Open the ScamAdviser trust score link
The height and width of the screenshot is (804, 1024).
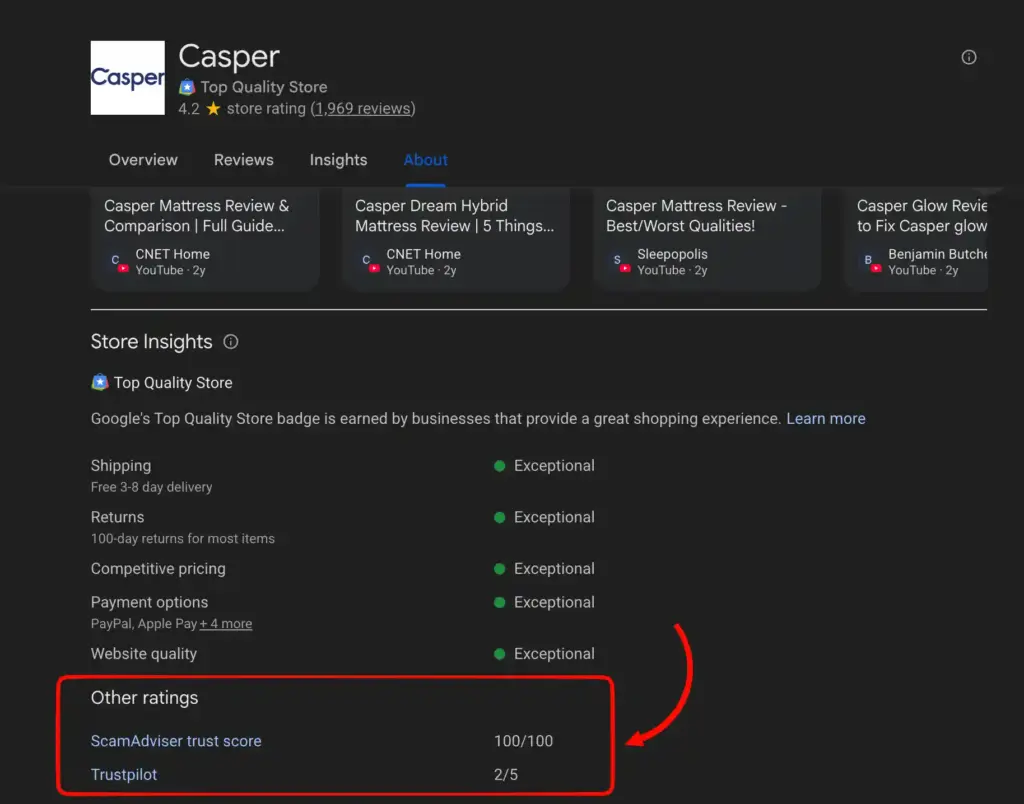pos(176,741)
